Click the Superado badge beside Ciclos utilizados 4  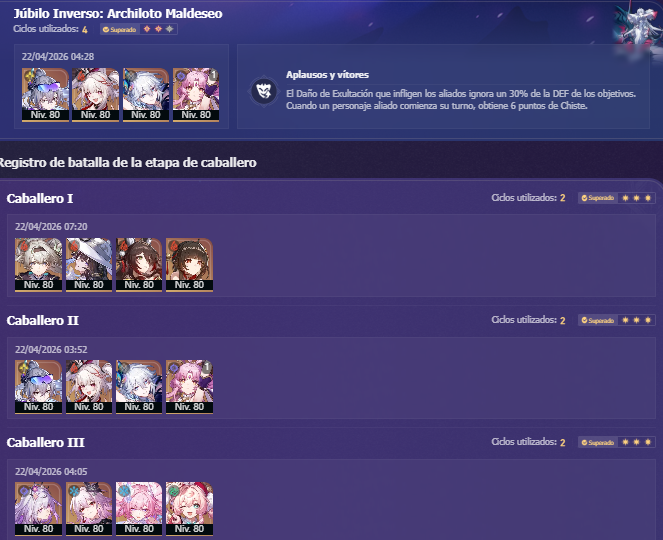tap(120, 30)
